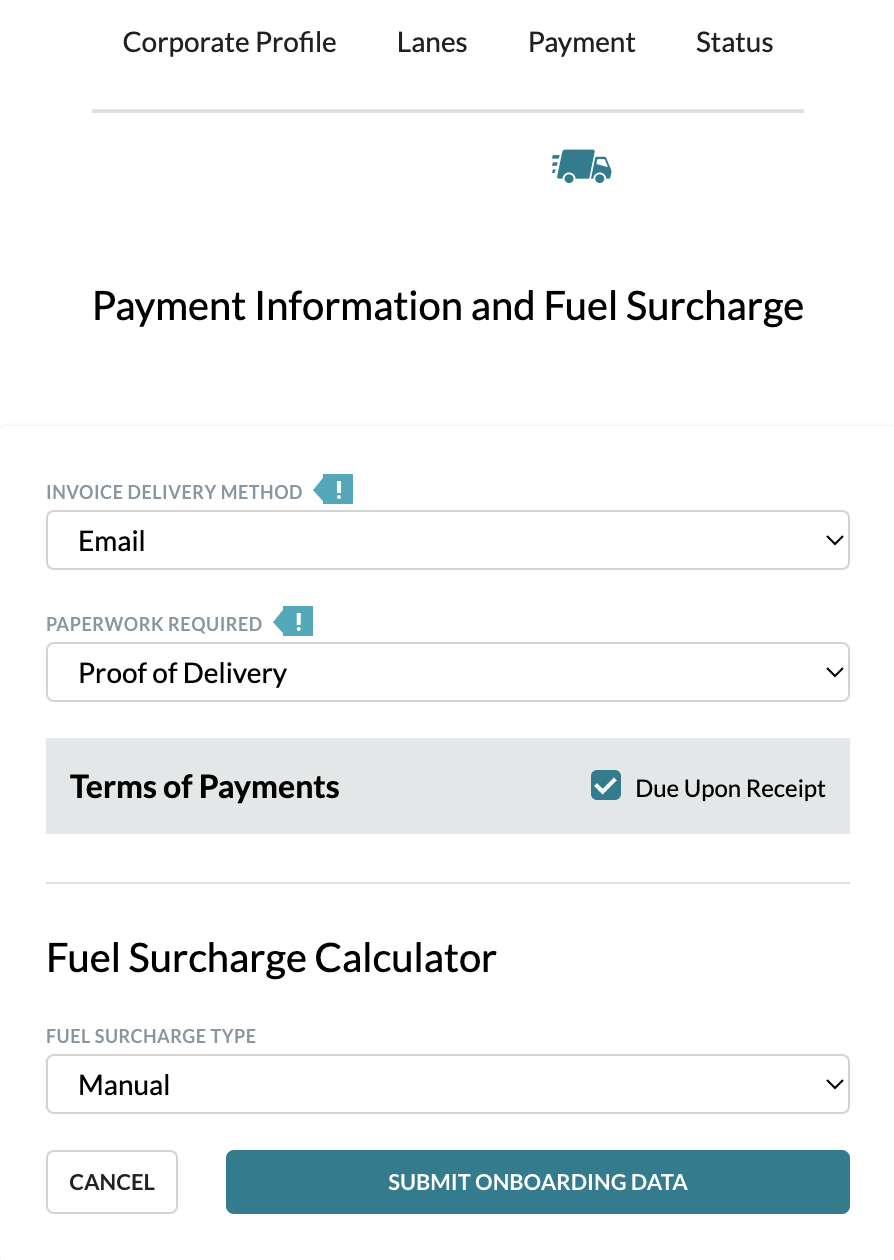This screenshot has height=1260, width=894.
Task: Click the gray progress bar under the tabs
Action: [x=448, y=110]
